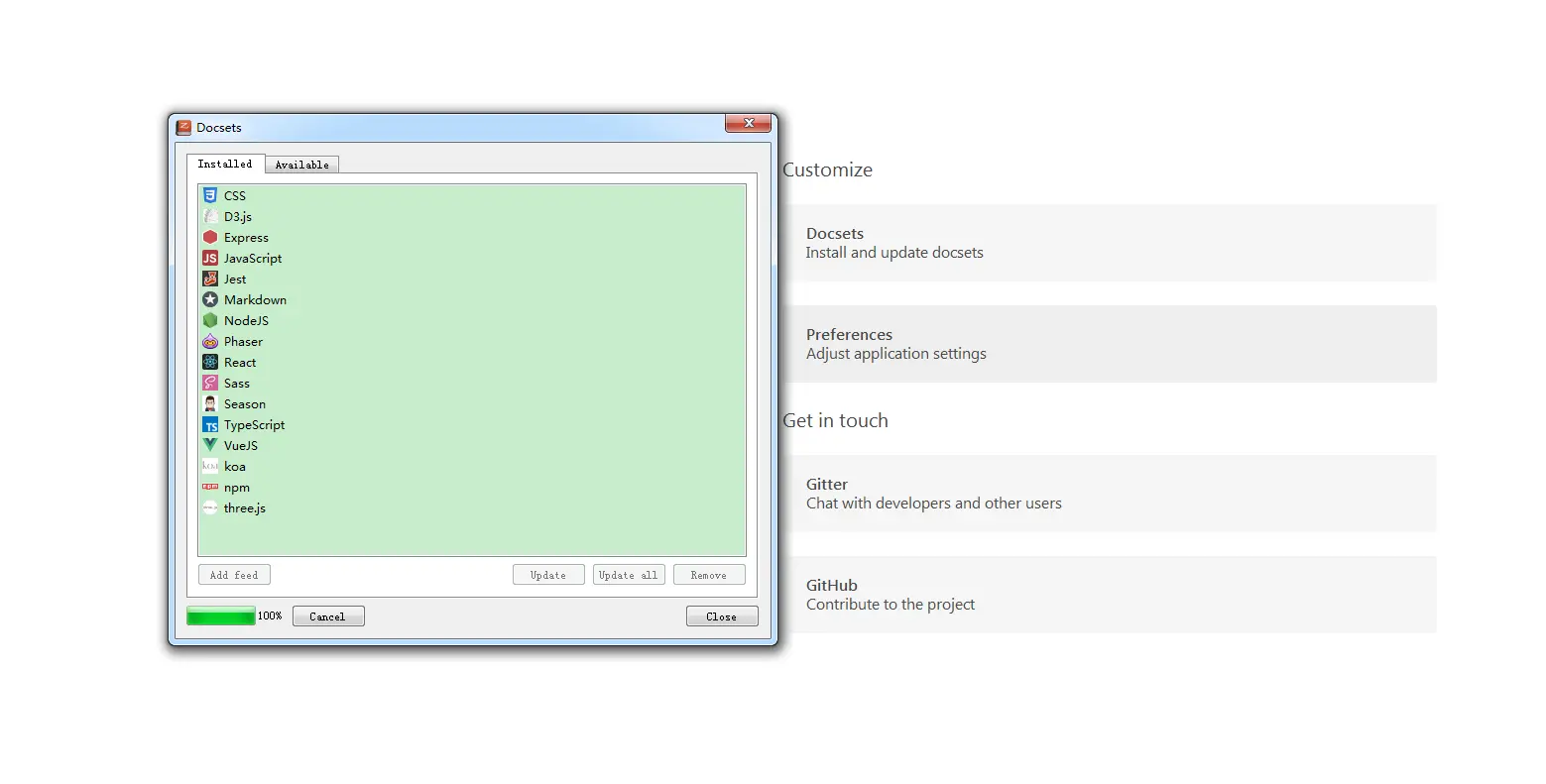This screenshot has width=1546, height=784.
Task: Click the npm red icon
Action: click(x=210, y=487)
